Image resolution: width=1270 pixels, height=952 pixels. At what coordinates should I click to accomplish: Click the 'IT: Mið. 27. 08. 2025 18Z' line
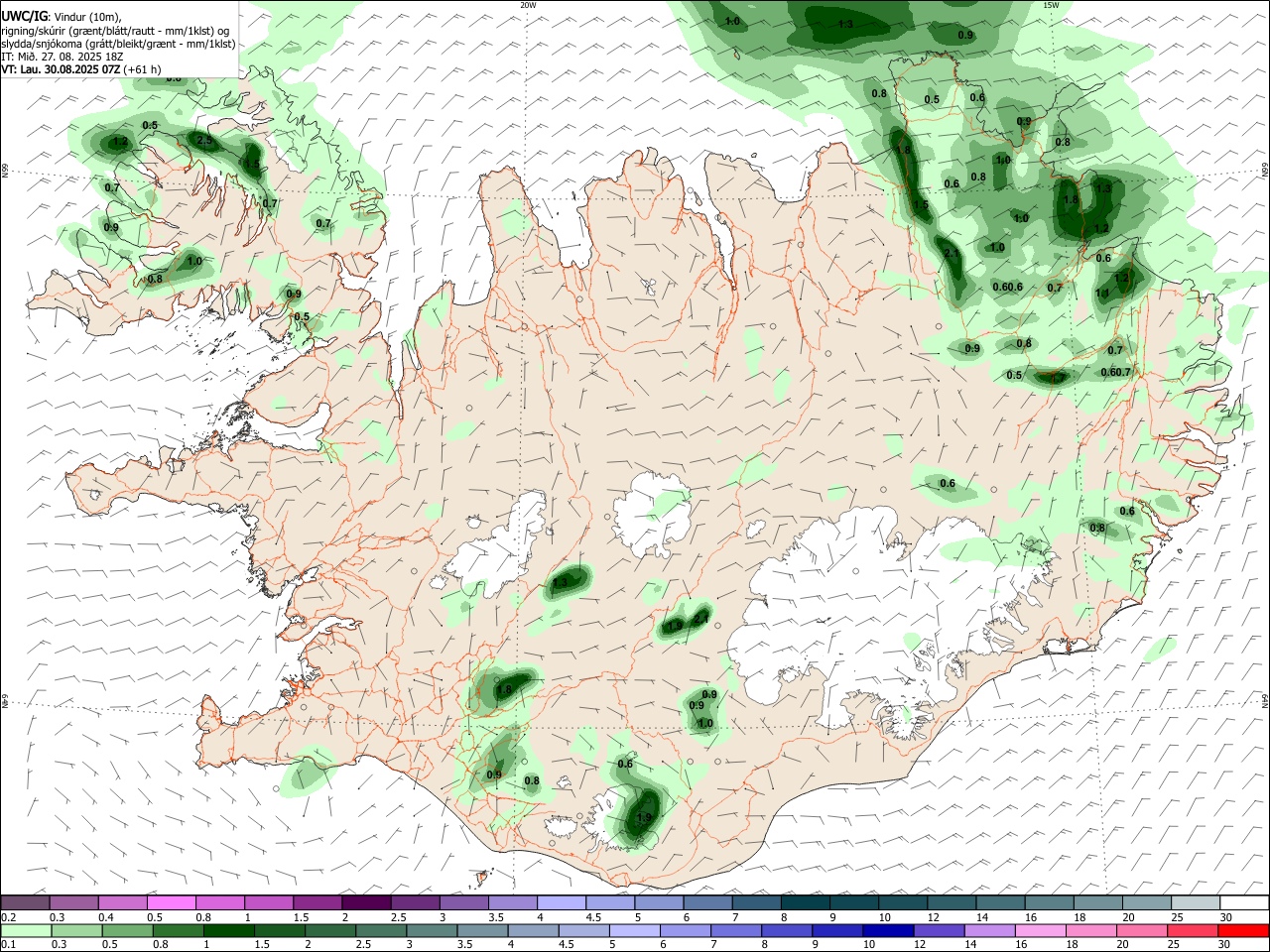63,57
